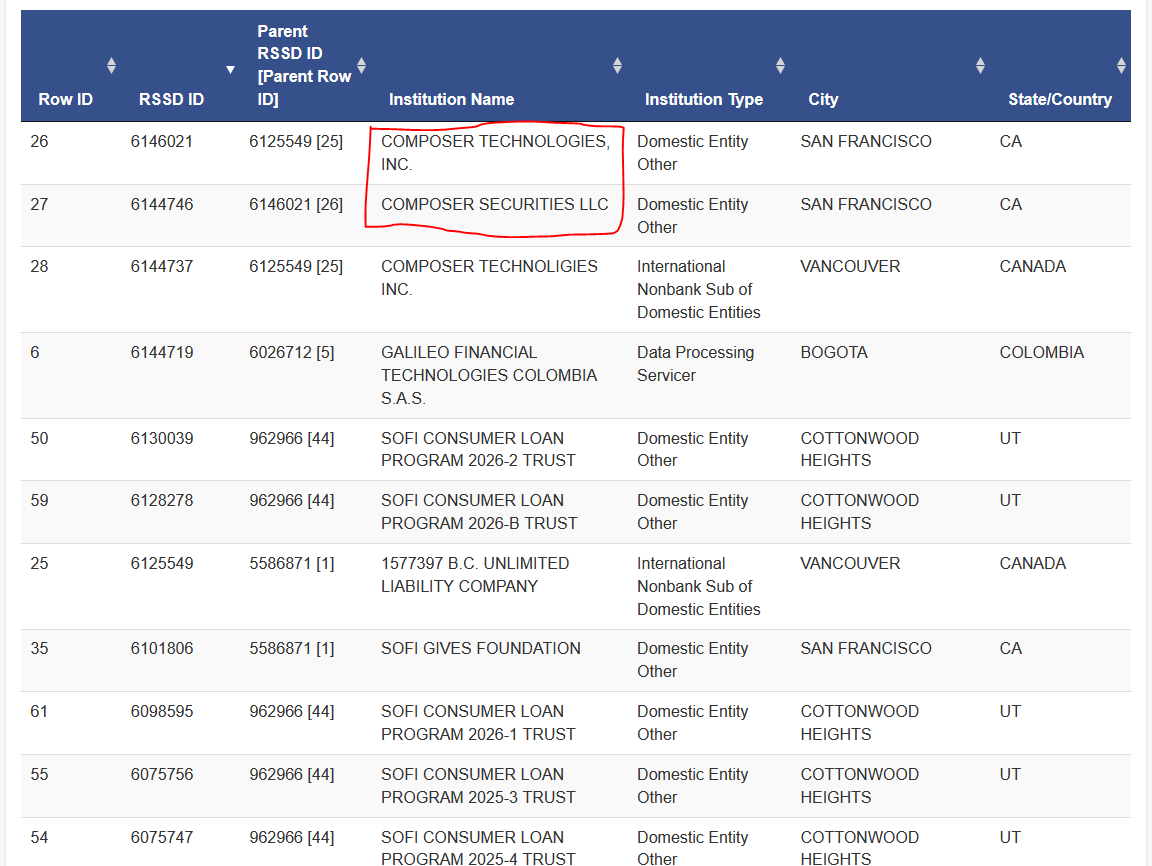Select SOFI CONSUMER LOAN PROGRAM 2026-2 TRUST

pos(478,450)
